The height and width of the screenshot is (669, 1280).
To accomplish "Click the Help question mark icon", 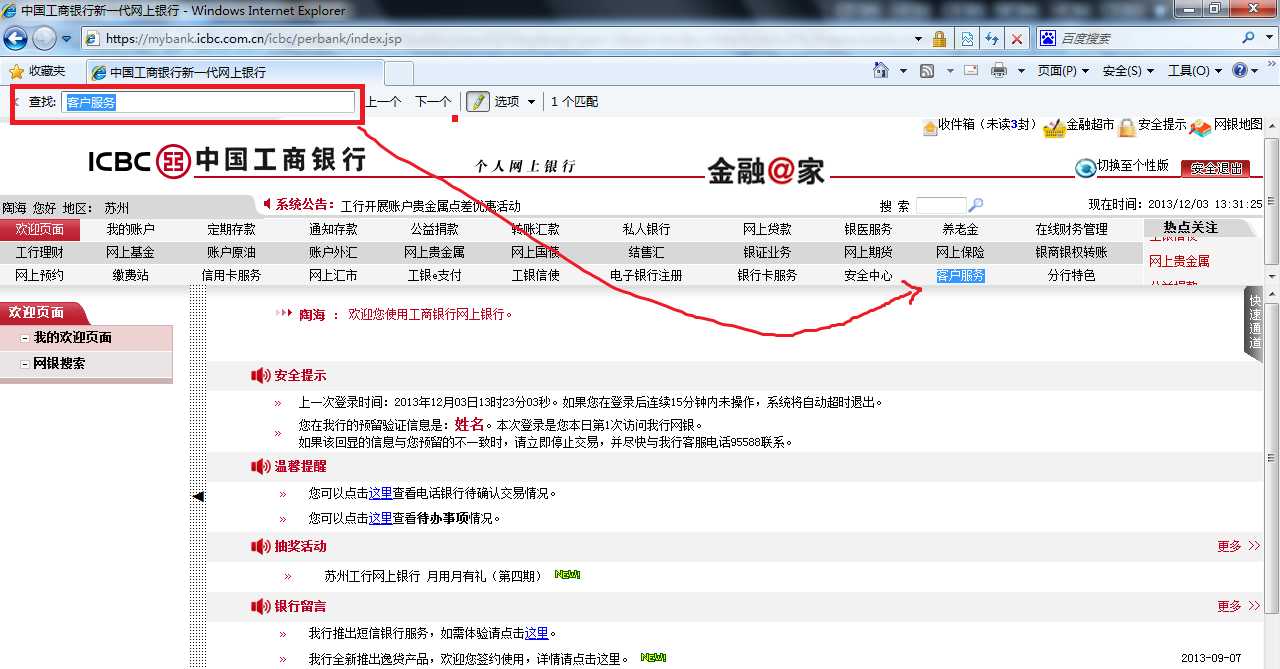I will [x=1240, y=71].
